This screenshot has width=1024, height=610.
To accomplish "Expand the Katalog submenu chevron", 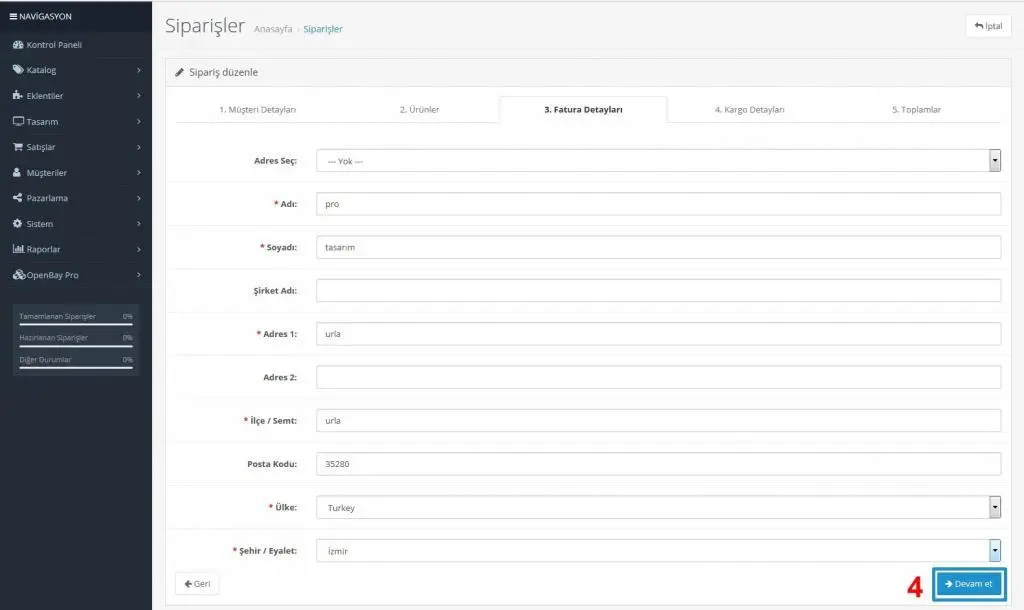I will click(138, 70).
